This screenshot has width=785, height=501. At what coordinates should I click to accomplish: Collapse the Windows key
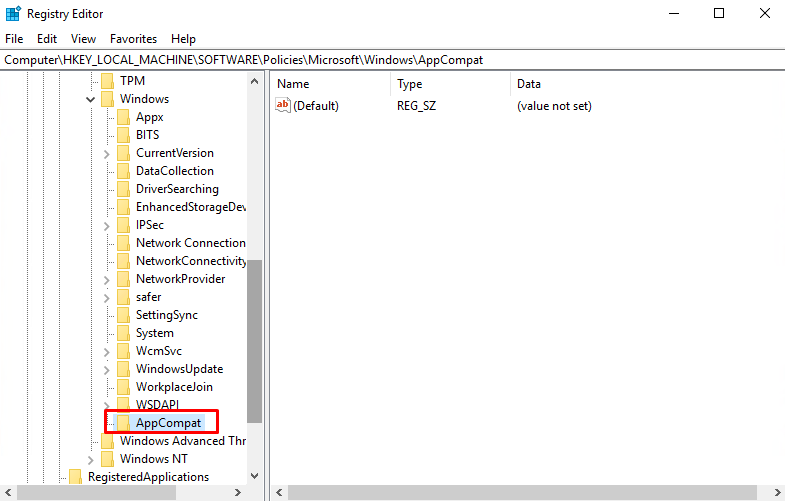point(91,100)
